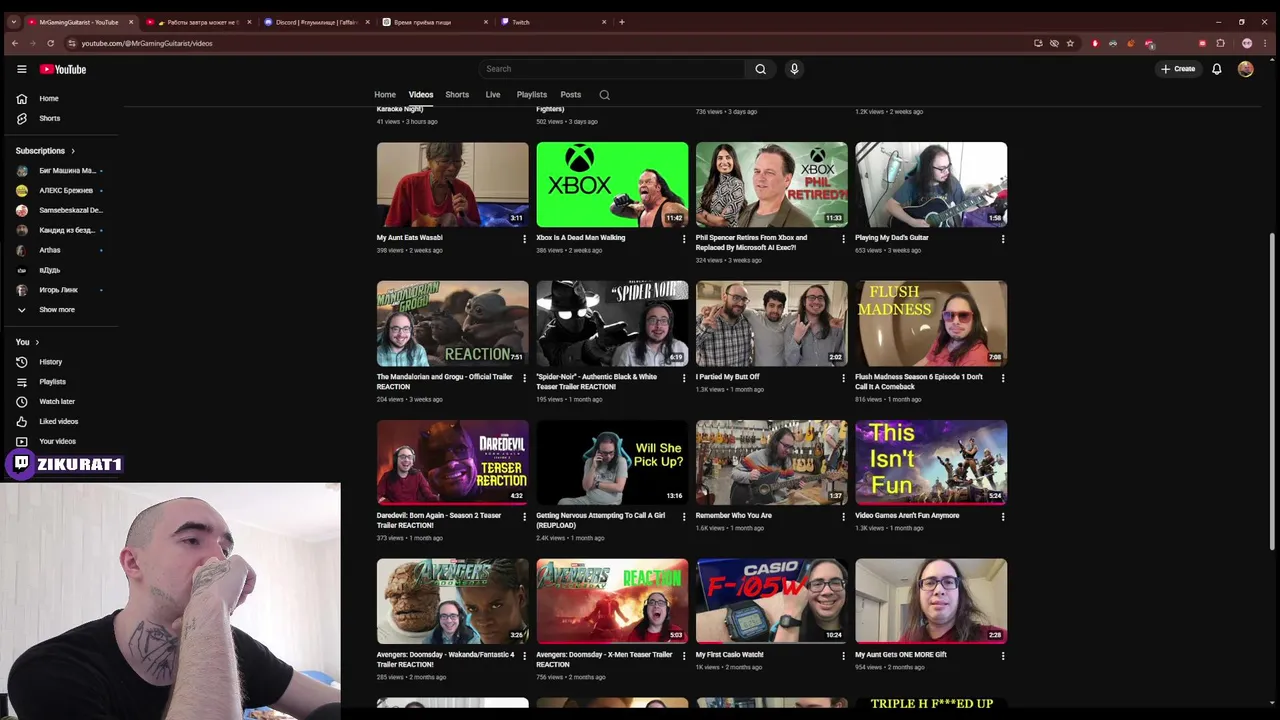This screenshot has height=720, width=1280.
Task: Open a new browser tab with plus
Action: [x=622, y=22]
